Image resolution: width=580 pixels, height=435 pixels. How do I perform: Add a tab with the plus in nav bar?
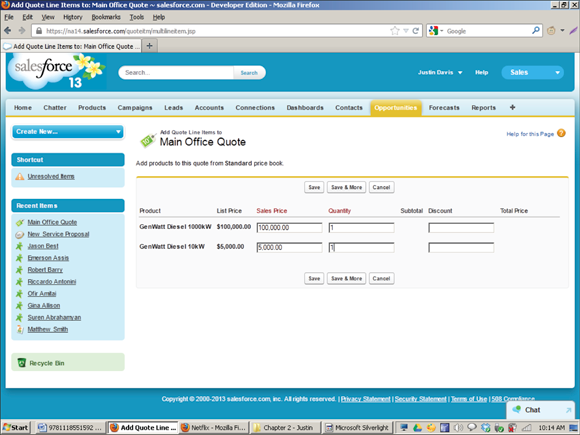(x=512, y=107)
